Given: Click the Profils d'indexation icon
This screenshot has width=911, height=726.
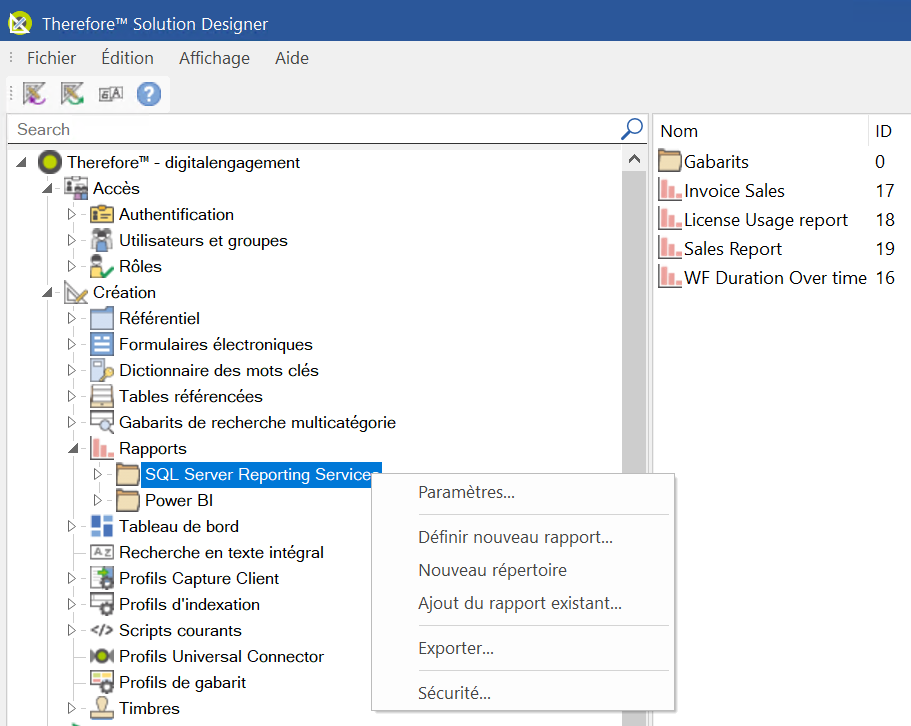Looking at the screenshot, I should pyautogui.click(x=102, y=604).
